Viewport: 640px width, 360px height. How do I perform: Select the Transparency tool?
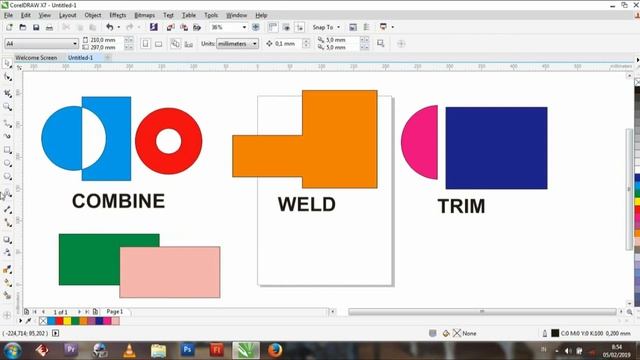(x=7, y=253)
